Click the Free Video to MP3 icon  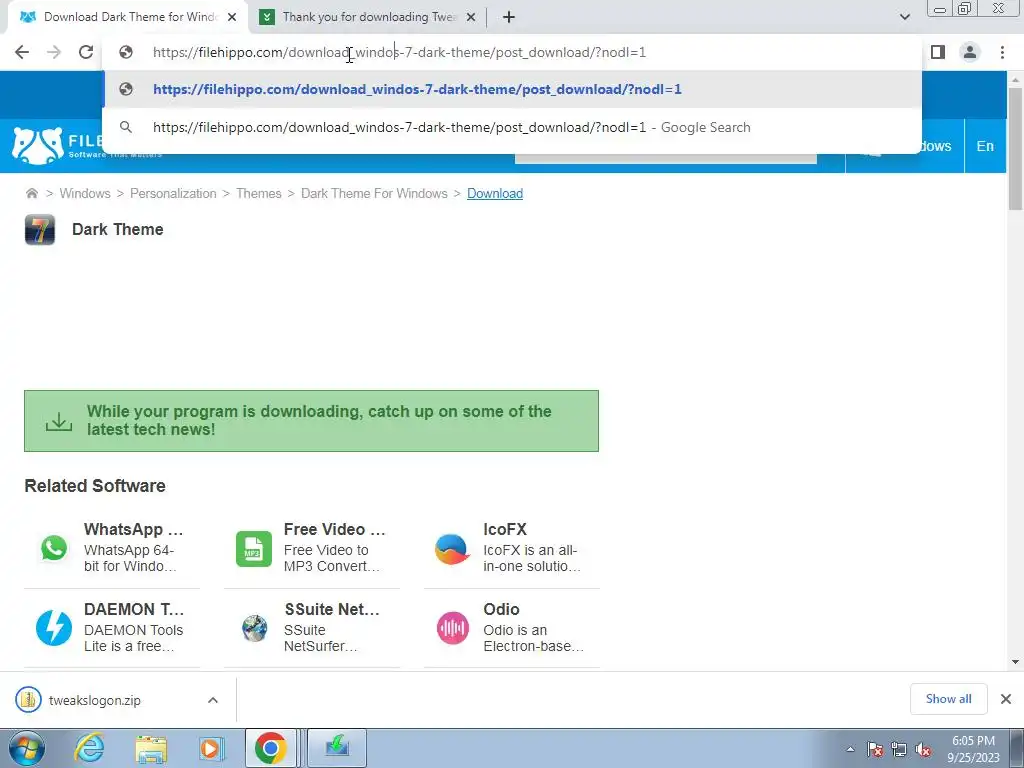(x=253, y=549)
